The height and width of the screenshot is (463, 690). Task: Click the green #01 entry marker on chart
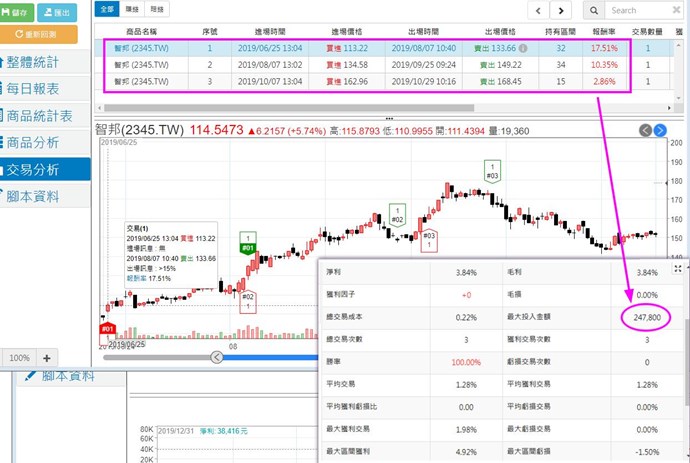[248, 247]
